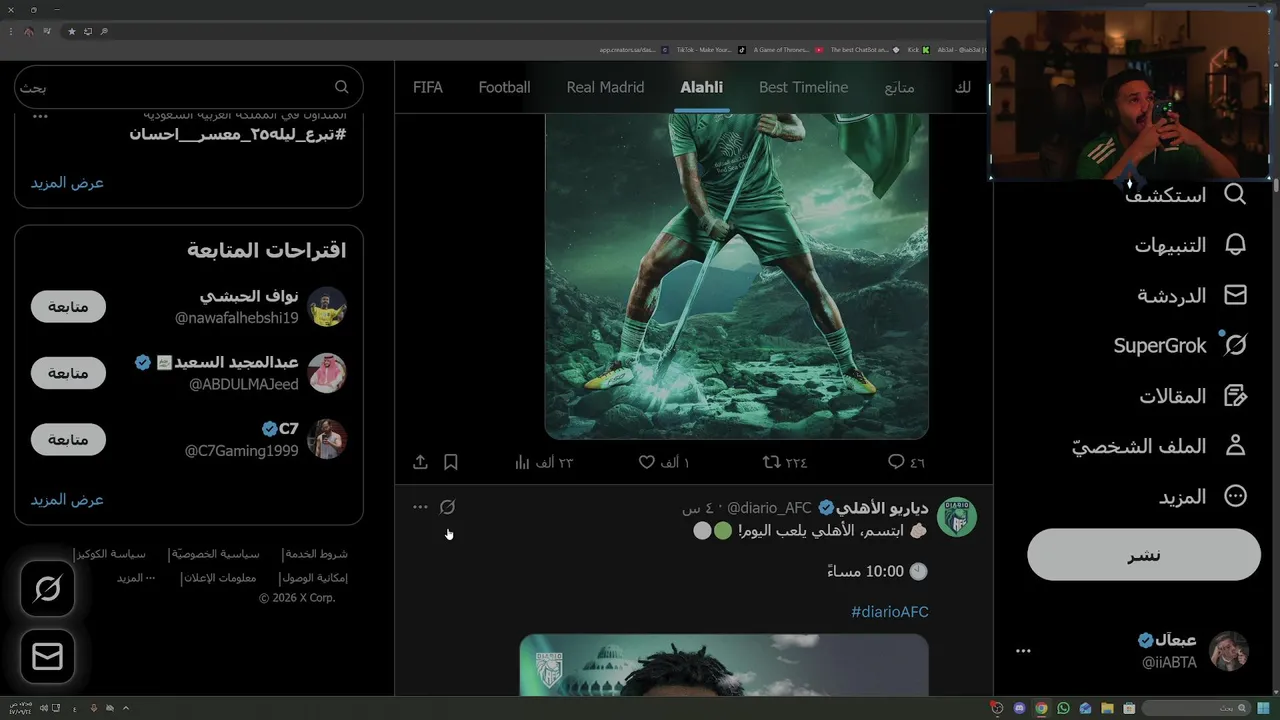The image size is (1280, 720).
Task: Open account switcher dots next to عبعآل
Action: pos(1023,651)
